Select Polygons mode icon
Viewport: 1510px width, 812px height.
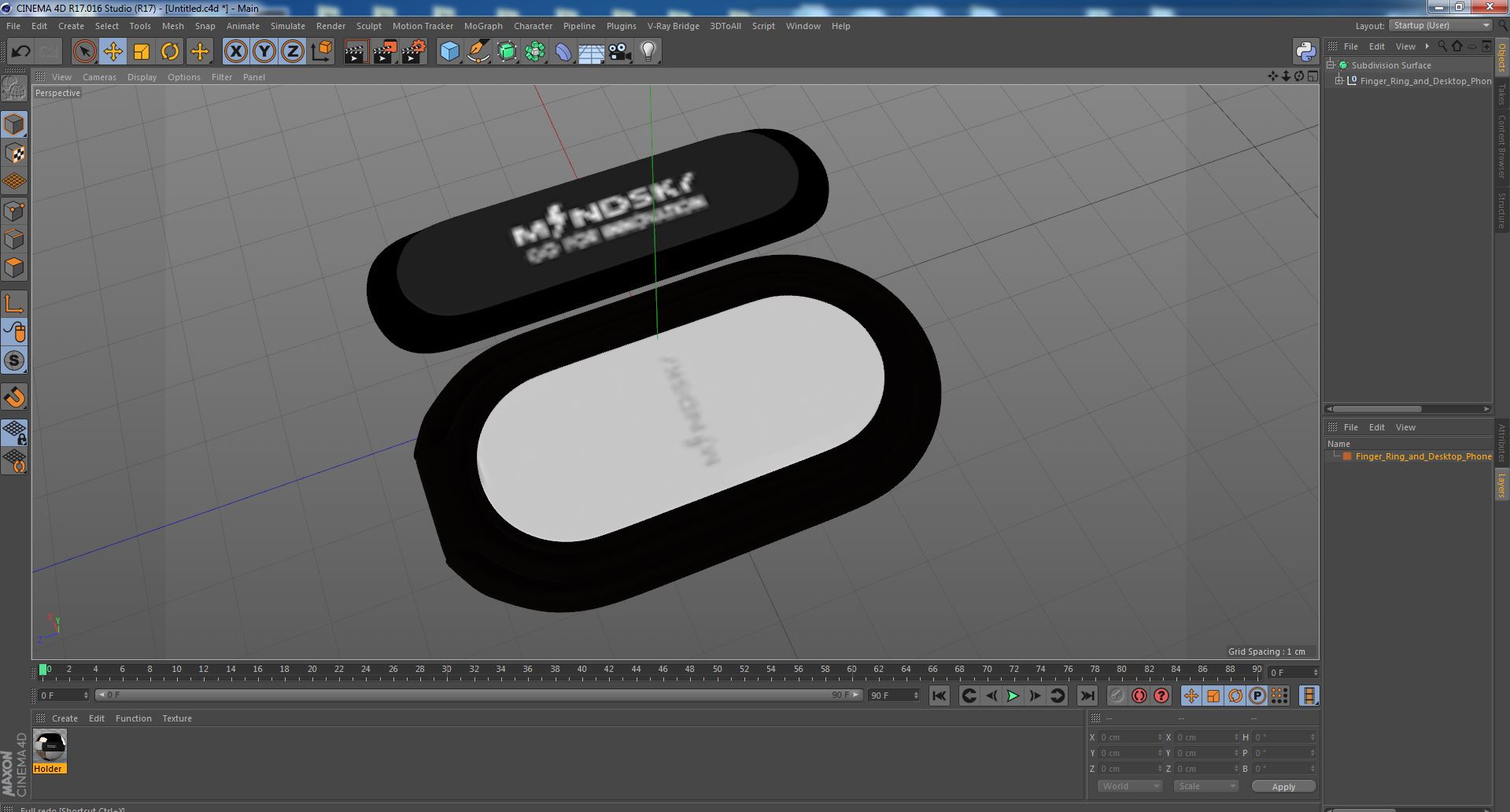(14, 268)
